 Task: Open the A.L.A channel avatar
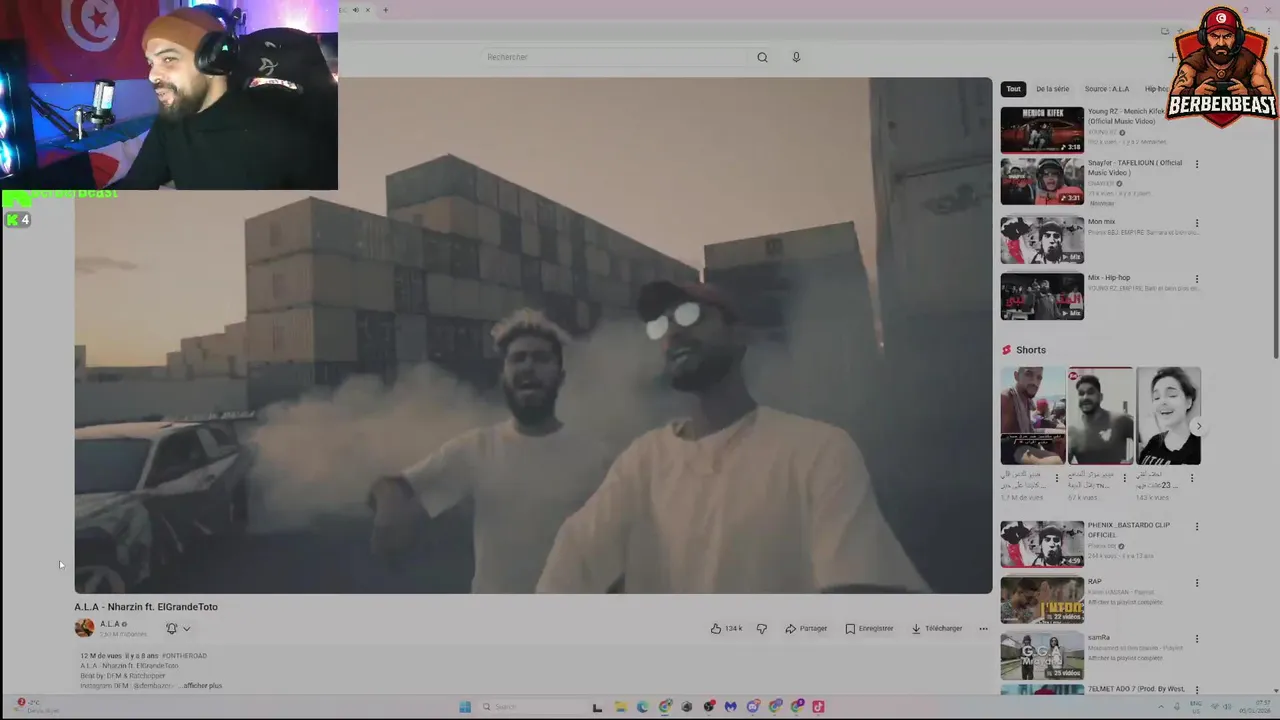pos(84,628)
